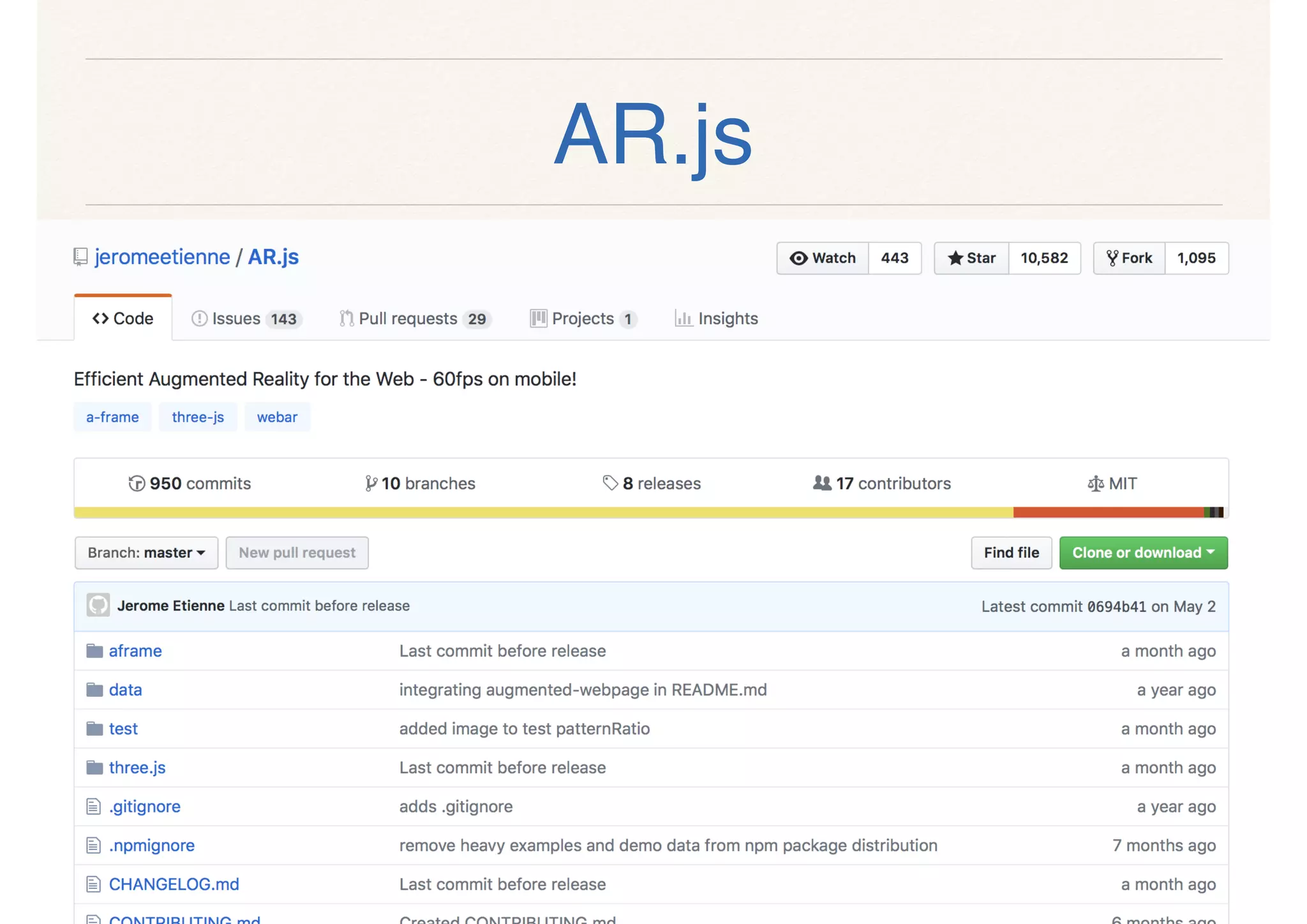This screenshot has width=1307, height=924.
Task: Open the three.js folder
Action: click(x=137, y=768)
